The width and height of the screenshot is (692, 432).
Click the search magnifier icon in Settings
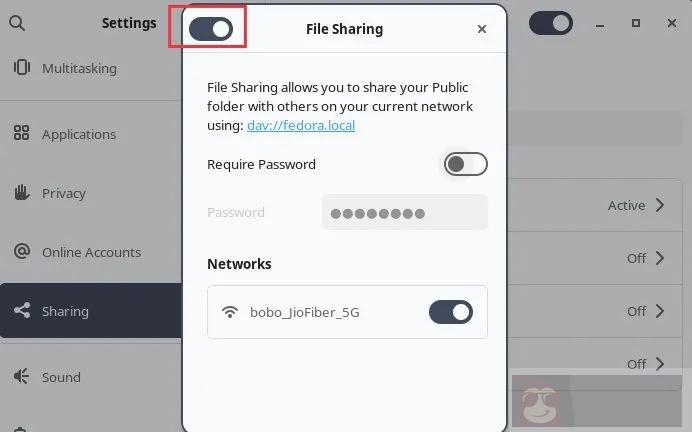click(x=17, y=23)
